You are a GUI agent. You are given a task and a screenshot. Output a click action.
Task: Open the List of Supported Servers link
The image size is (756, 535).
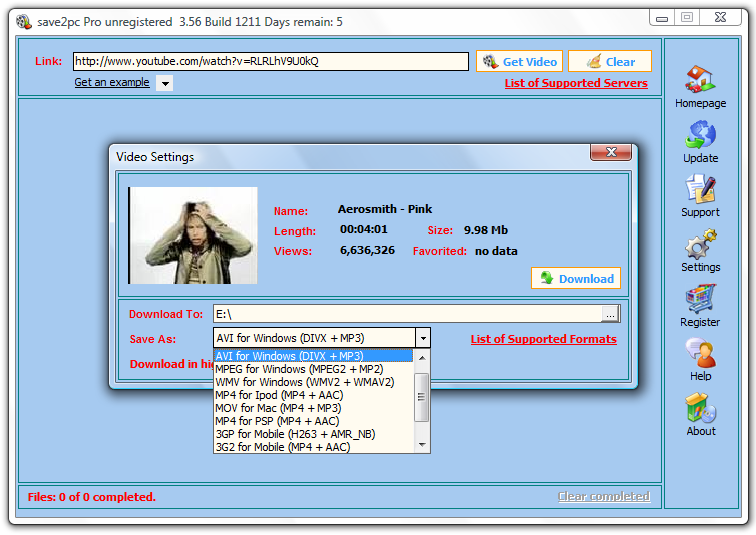pos(576,83)
